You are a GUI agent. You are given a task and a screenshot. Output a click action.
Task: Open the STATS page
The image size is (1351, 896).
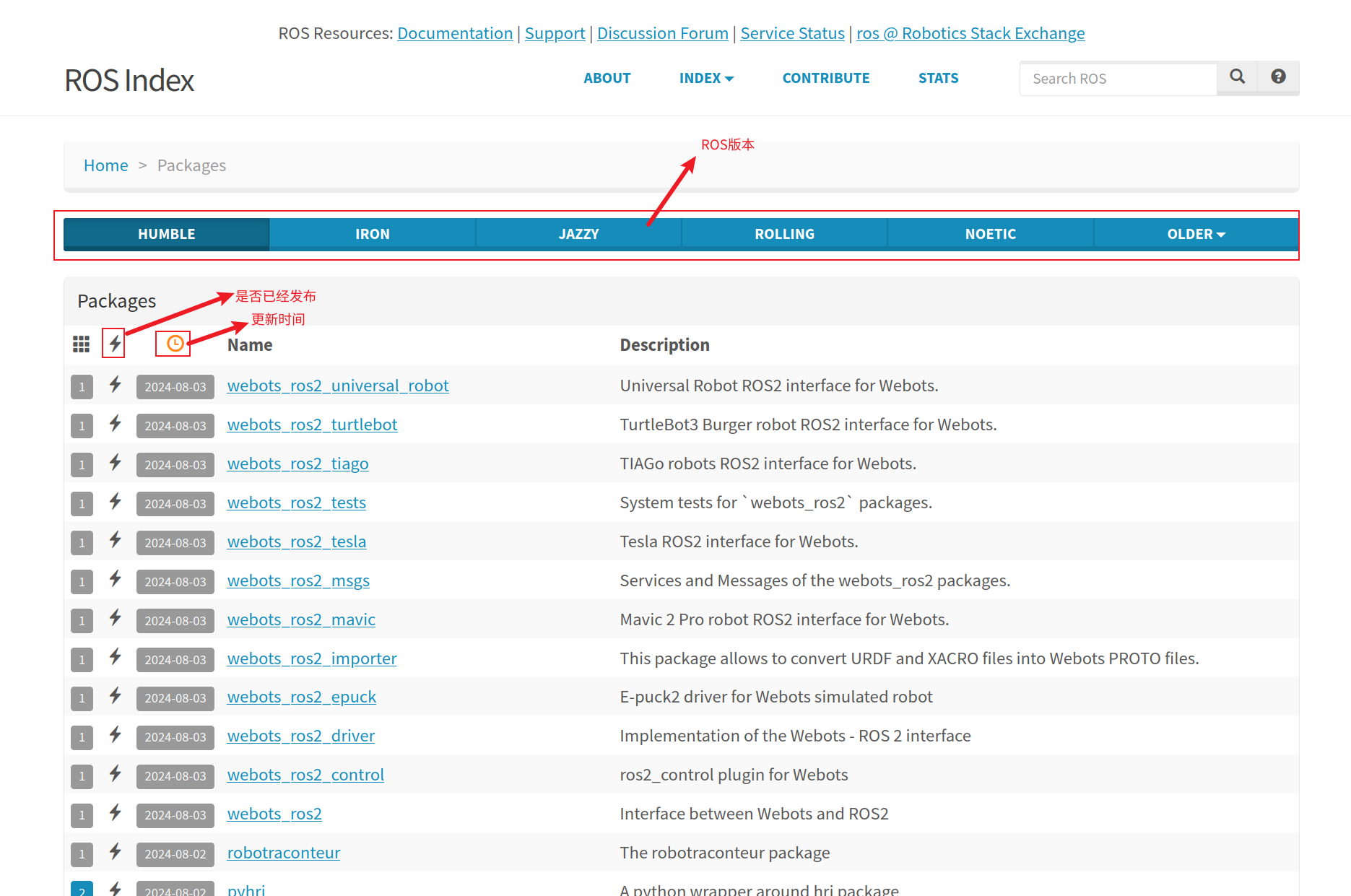939,78
